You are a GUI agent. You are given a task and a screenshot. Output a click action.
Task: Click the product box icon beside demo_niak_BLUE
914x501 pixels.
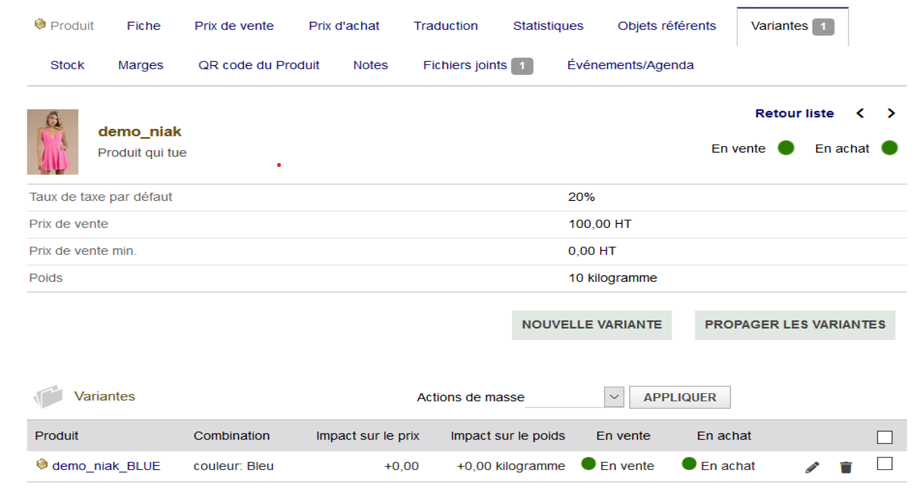[41, 464]
